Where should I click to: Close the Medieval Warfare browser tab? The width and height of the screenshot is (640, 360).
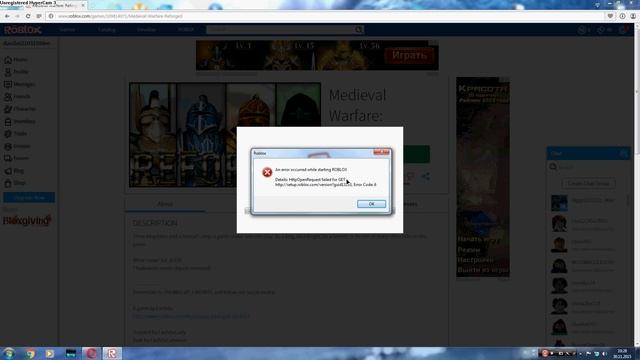[x=83, y=5]
